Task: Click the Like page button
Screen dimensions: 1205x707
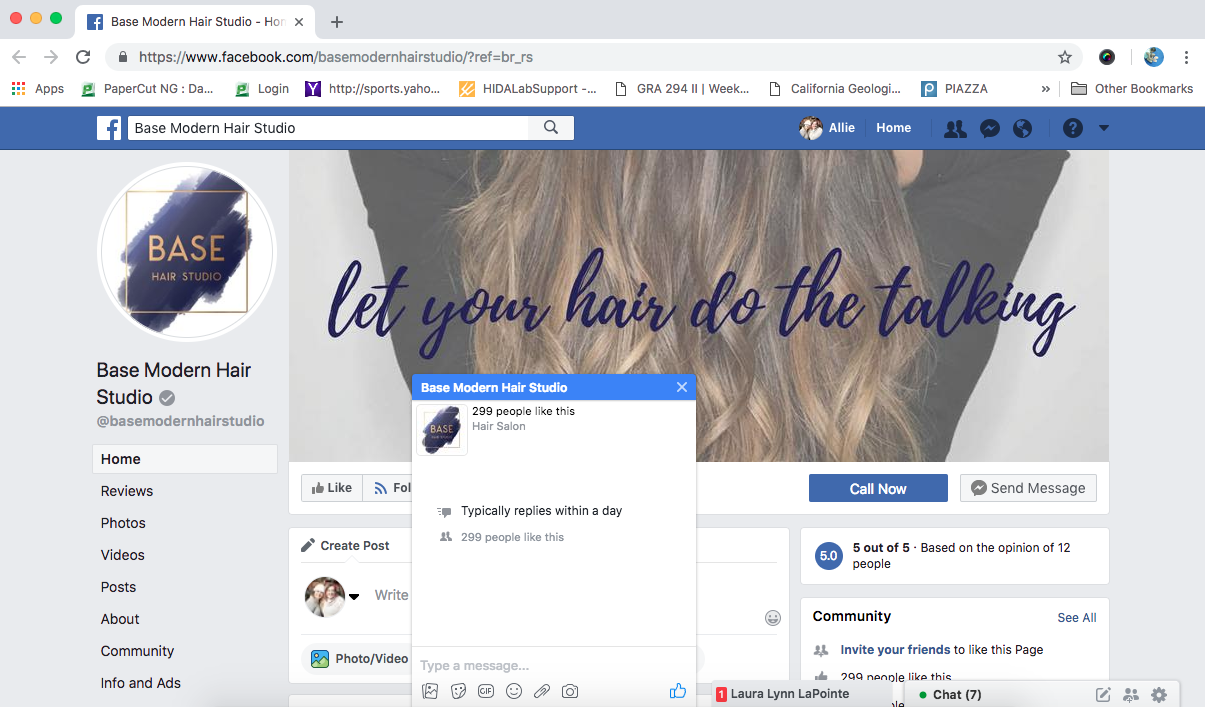Action: pos(332,488)
